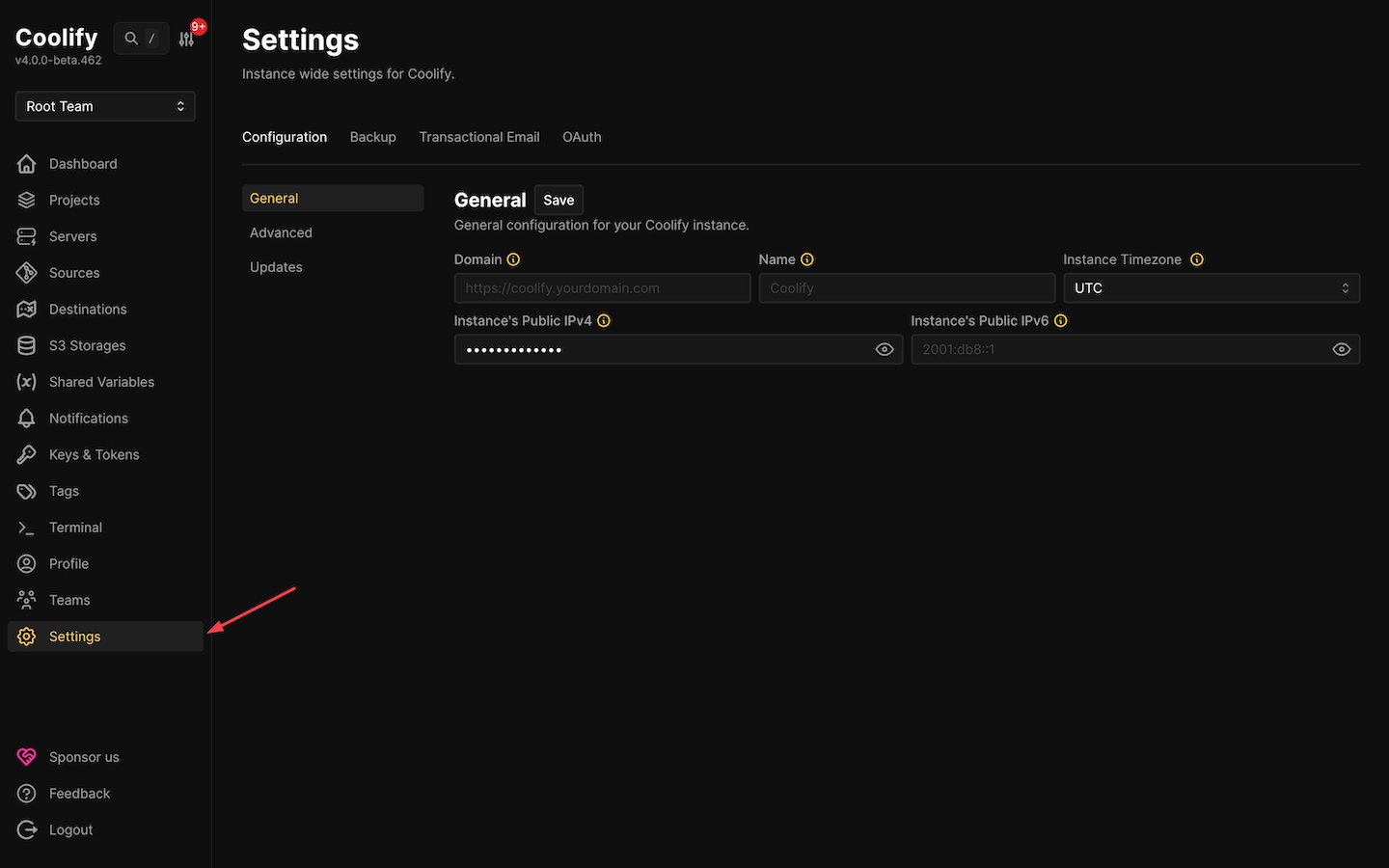Click the Domain input field
The image size is (1389, 868).
(602, 287)
